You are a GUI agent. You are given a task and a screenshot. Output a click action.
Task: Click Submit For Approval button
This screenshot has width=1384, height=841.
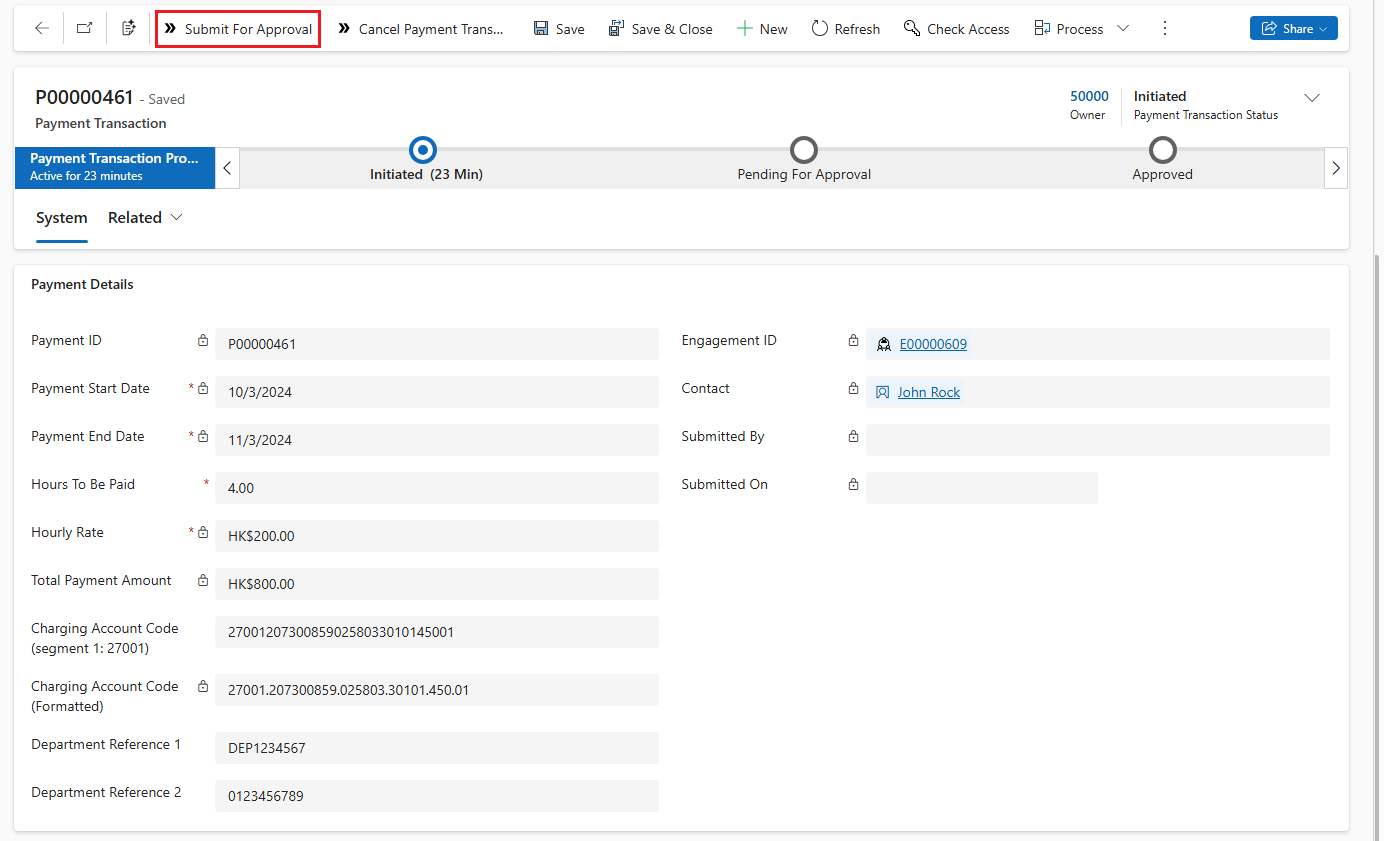(238, 29)
